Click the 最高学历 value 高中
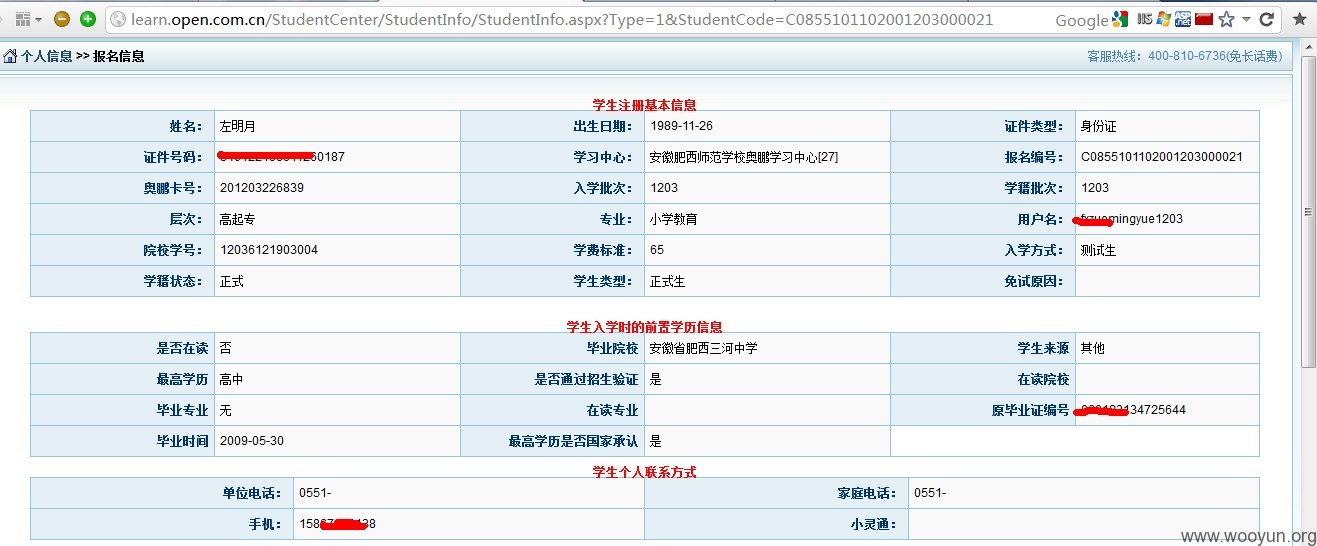This screenshot has width=1317, height=546. [231, 379]
